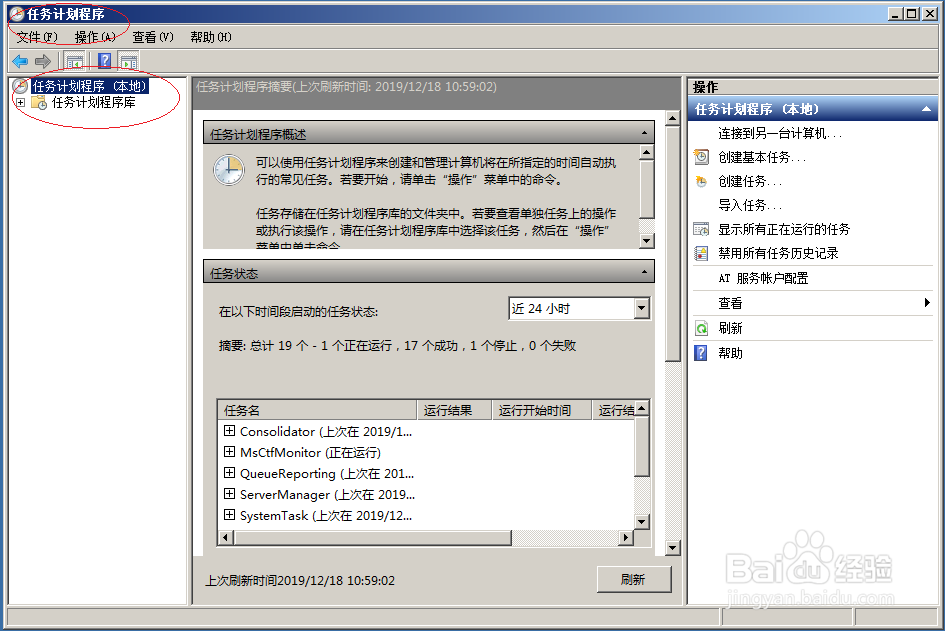Toggle the action pane toolbar icon
945x631 pixels.
129,60
